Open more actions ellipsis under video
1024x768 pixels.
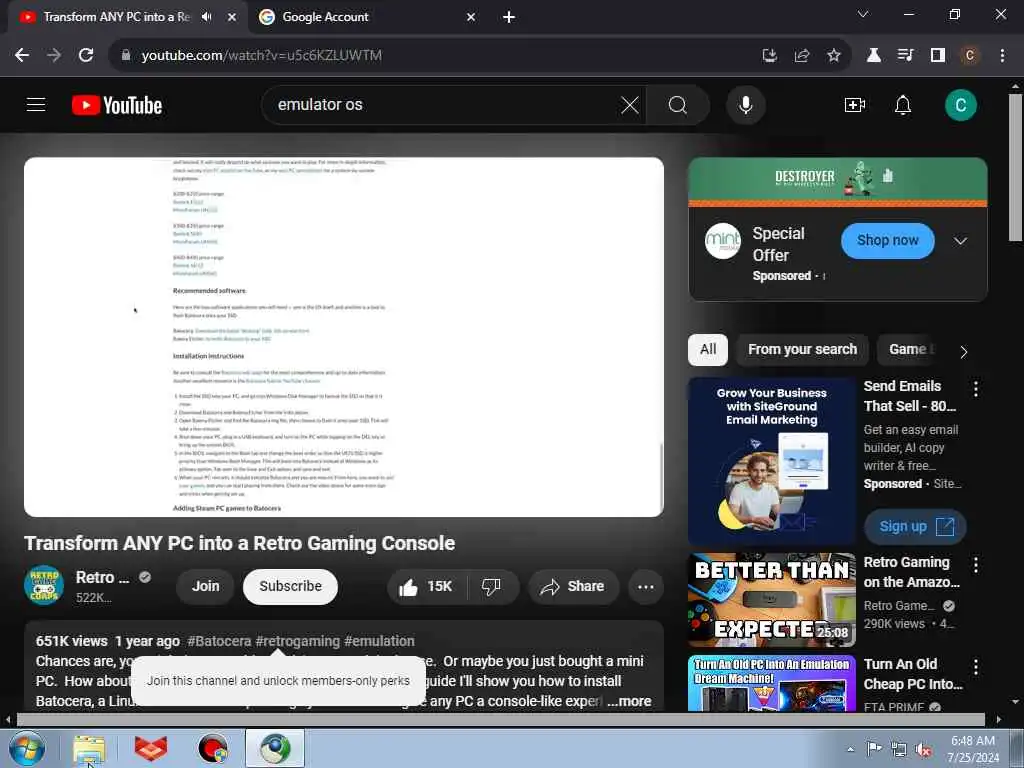(646, 586)
